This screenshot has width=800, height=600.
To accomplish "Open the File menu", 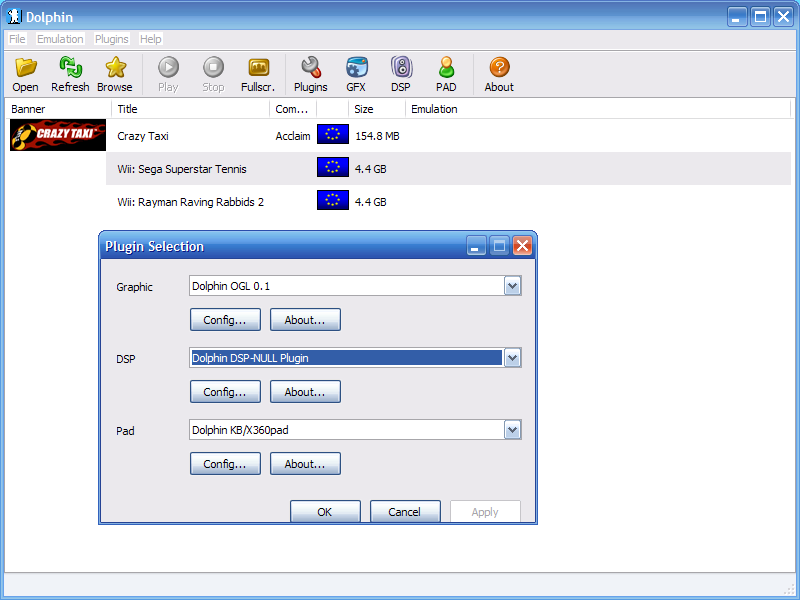I will pos(17,39).
